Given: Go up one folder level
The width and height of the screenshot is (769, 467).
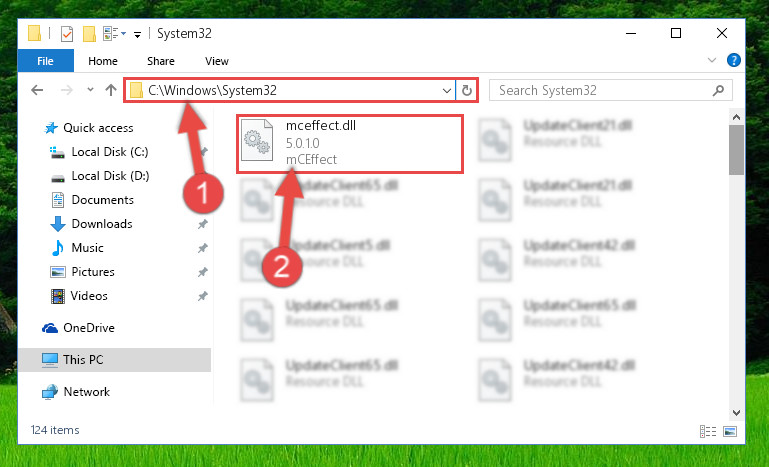Looking at the screenshot, I should pyautogui.click(x=111, y=90).
